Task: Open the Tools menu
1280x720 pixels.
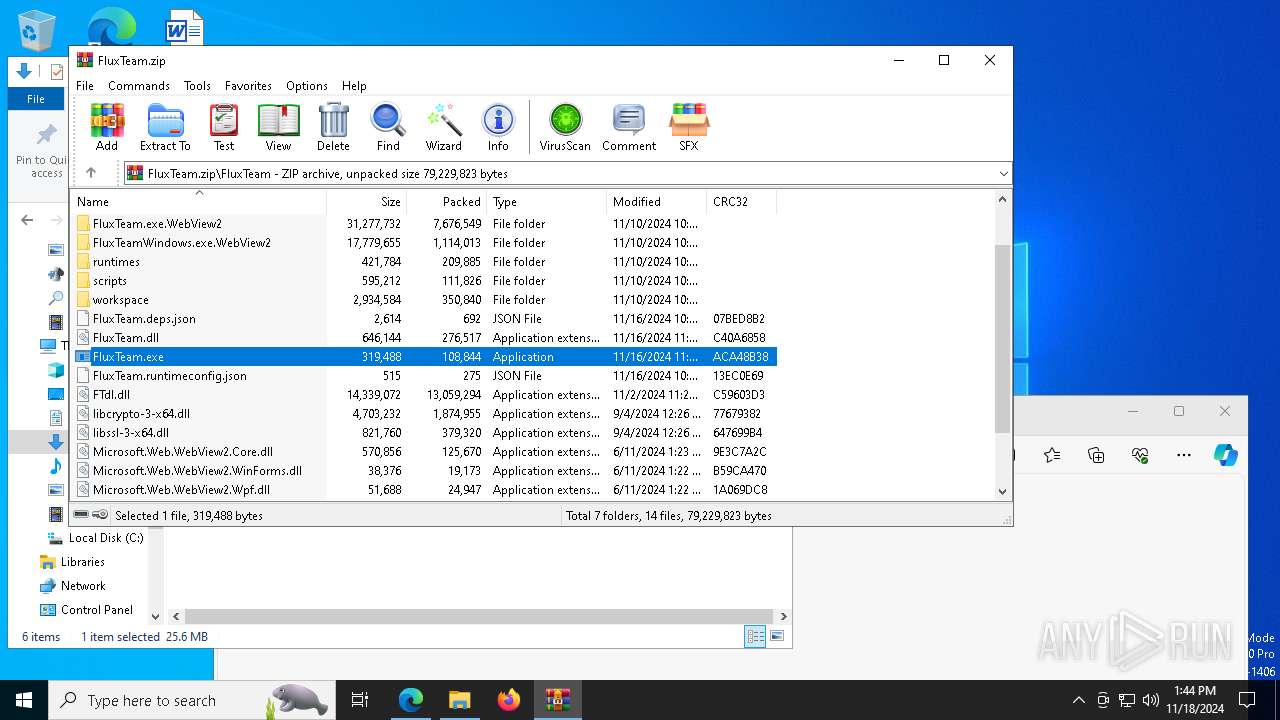Action: point(197,86)
